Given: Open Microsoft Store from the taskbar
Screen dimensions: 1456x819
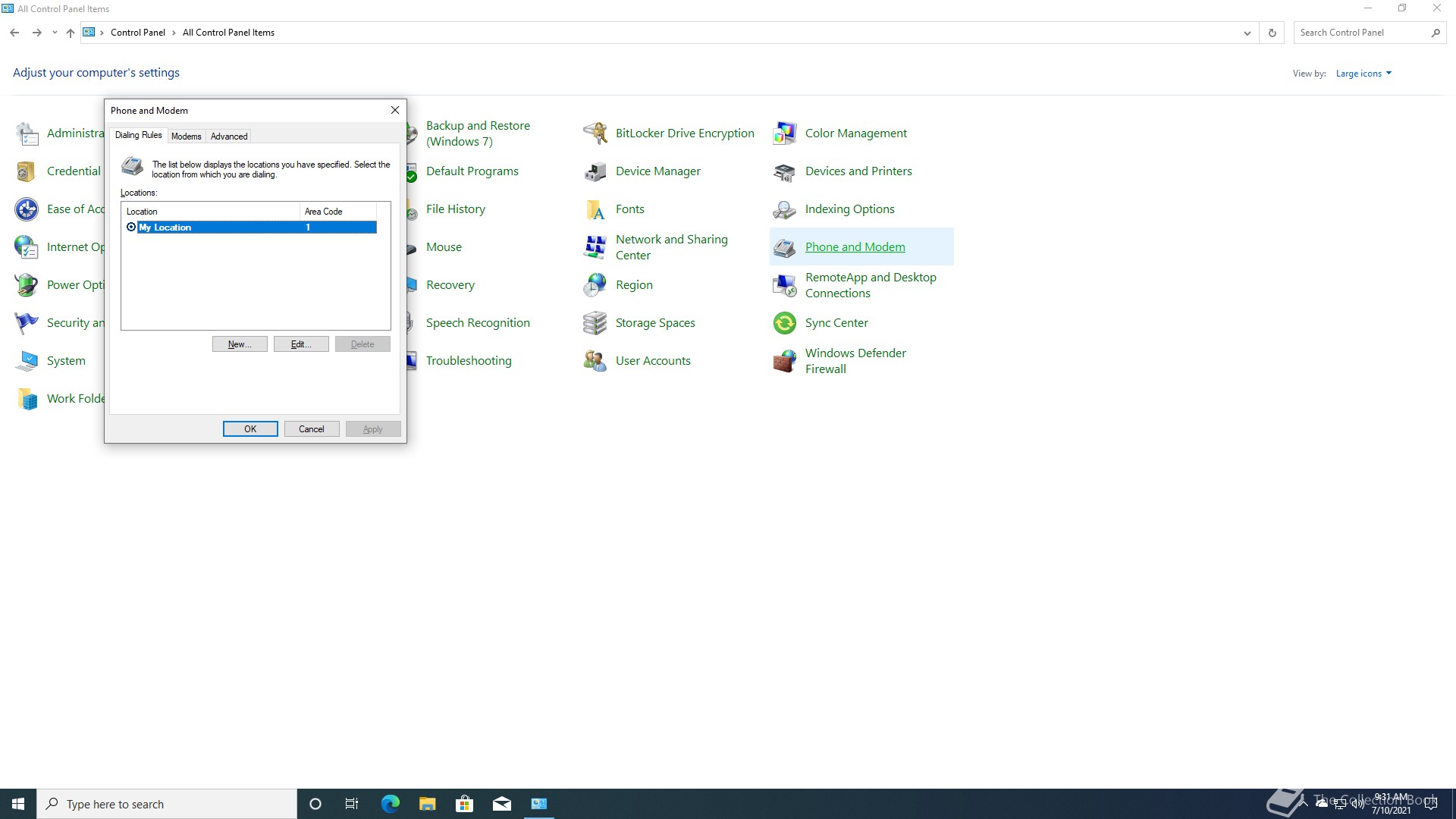Looking at the screenshot, I should click(464, 804).
